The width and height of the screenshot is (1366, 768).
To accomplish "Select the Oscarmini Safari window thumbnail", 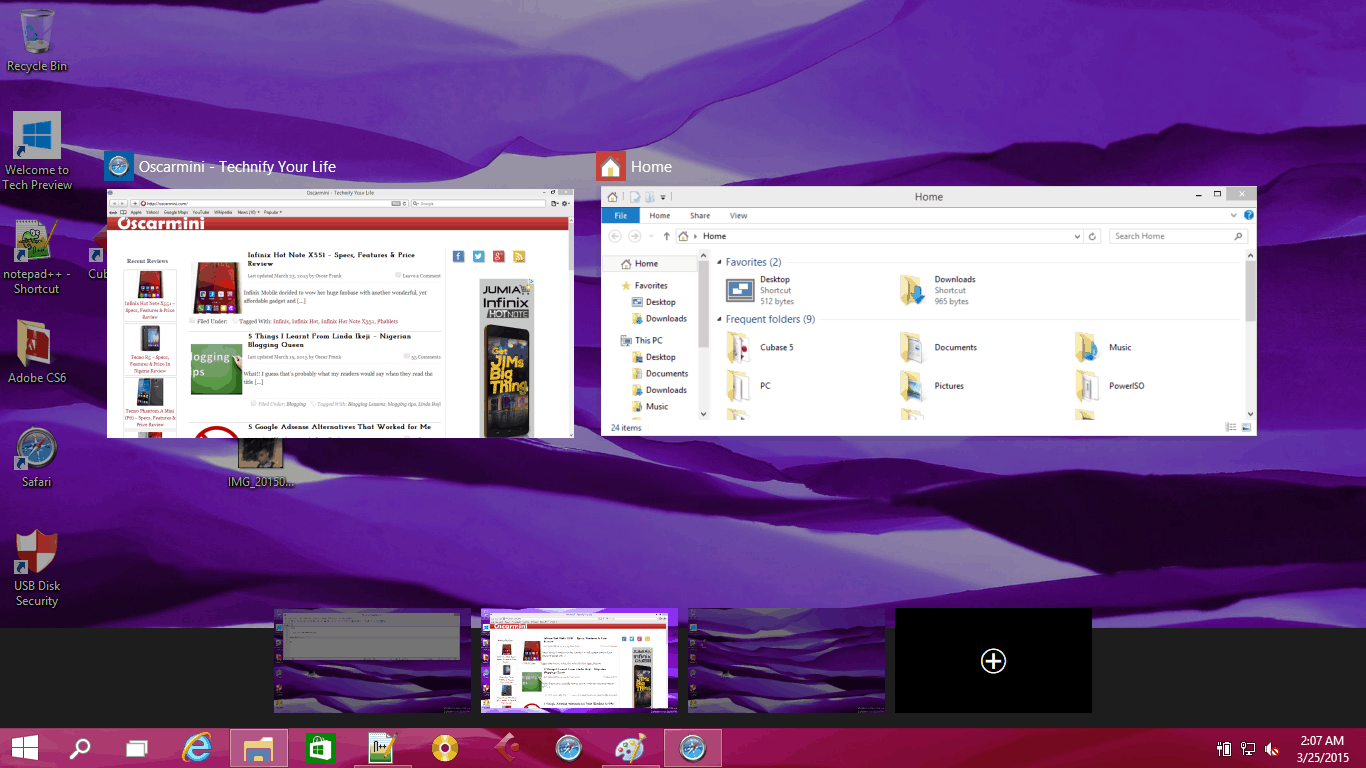I will 340,312.
